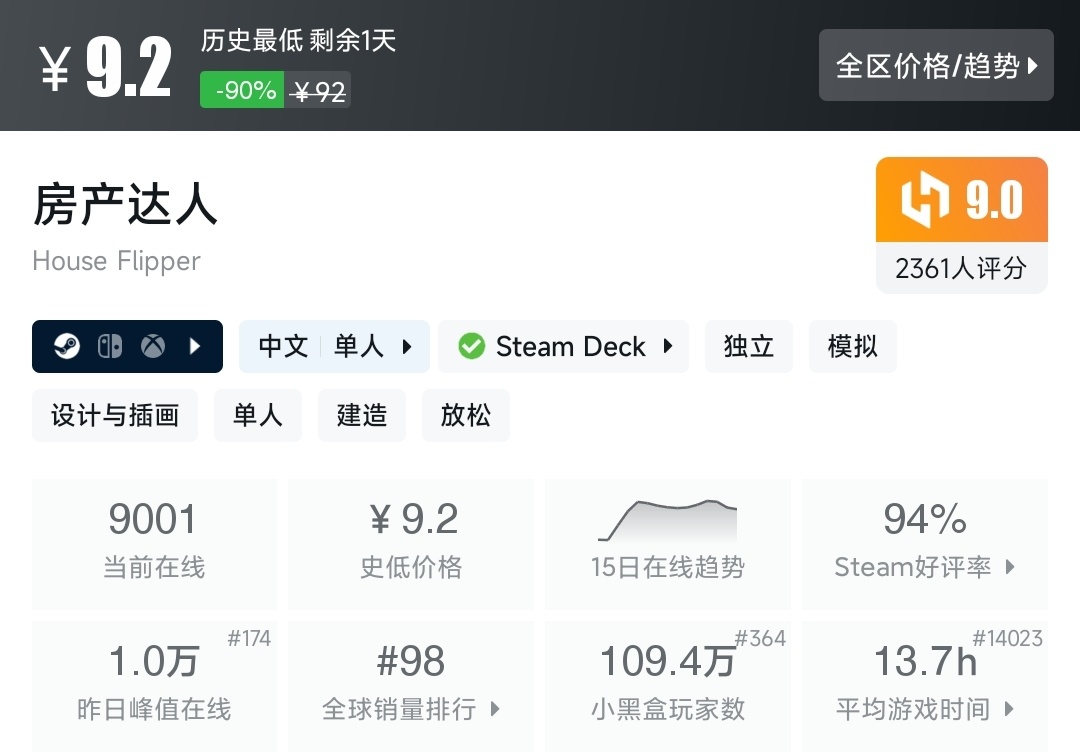Expand the platforms list arrow
This screenshot has height=753, width=1080.
[196, 346]
